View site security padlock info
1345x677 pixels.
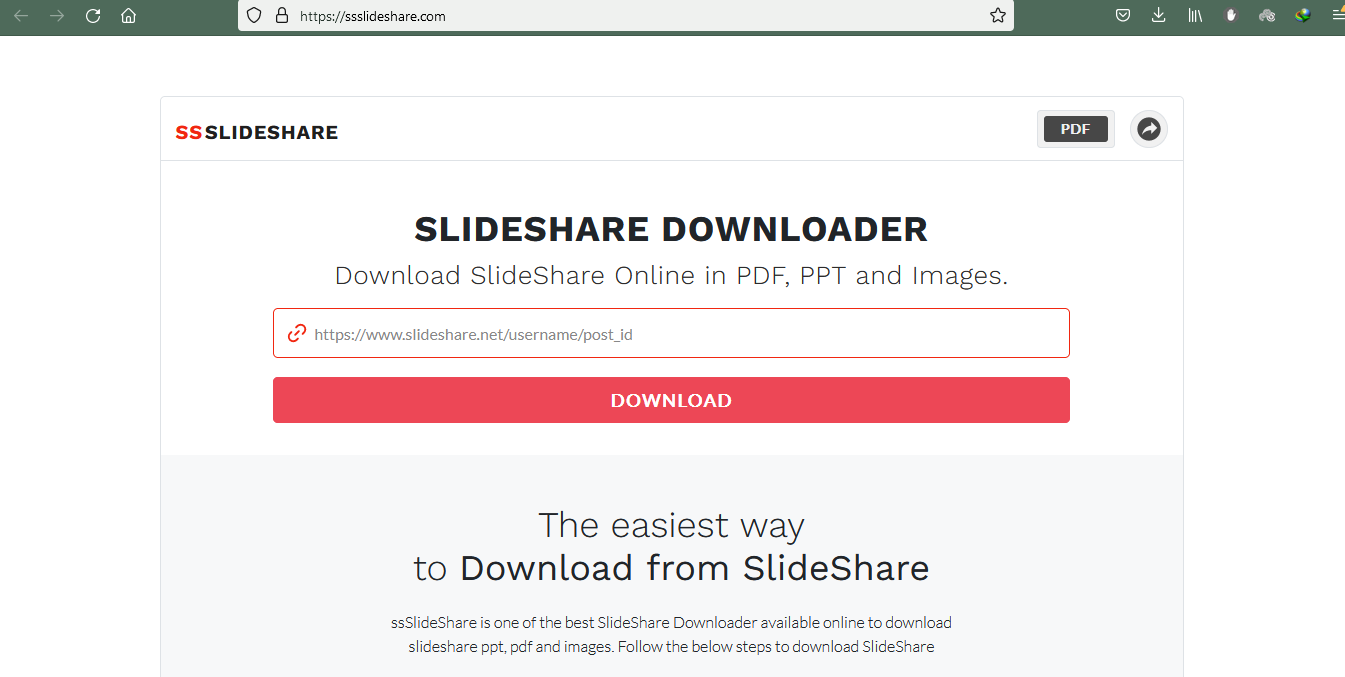click(x=281, y=16)
